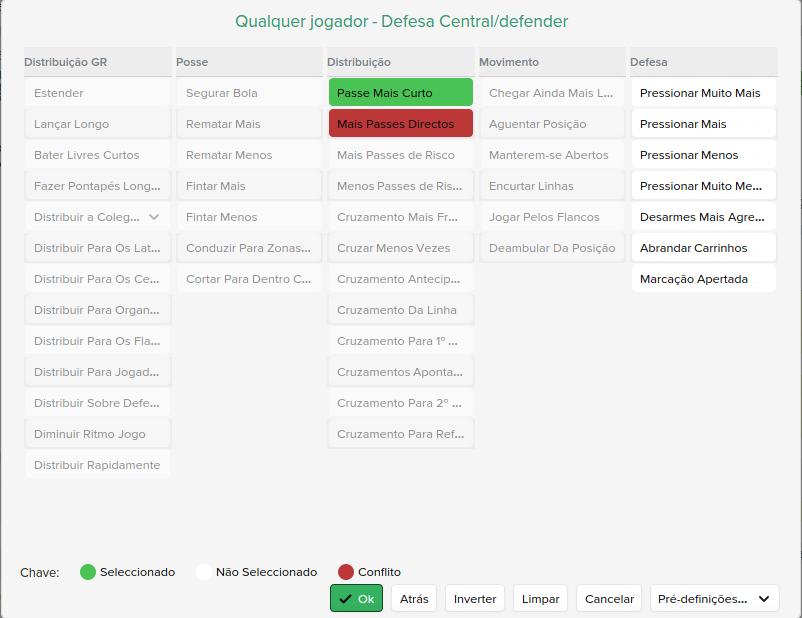Enable Marcação Apertada instruction
Viewport: 802px width, 618px height.
[704, 279]
